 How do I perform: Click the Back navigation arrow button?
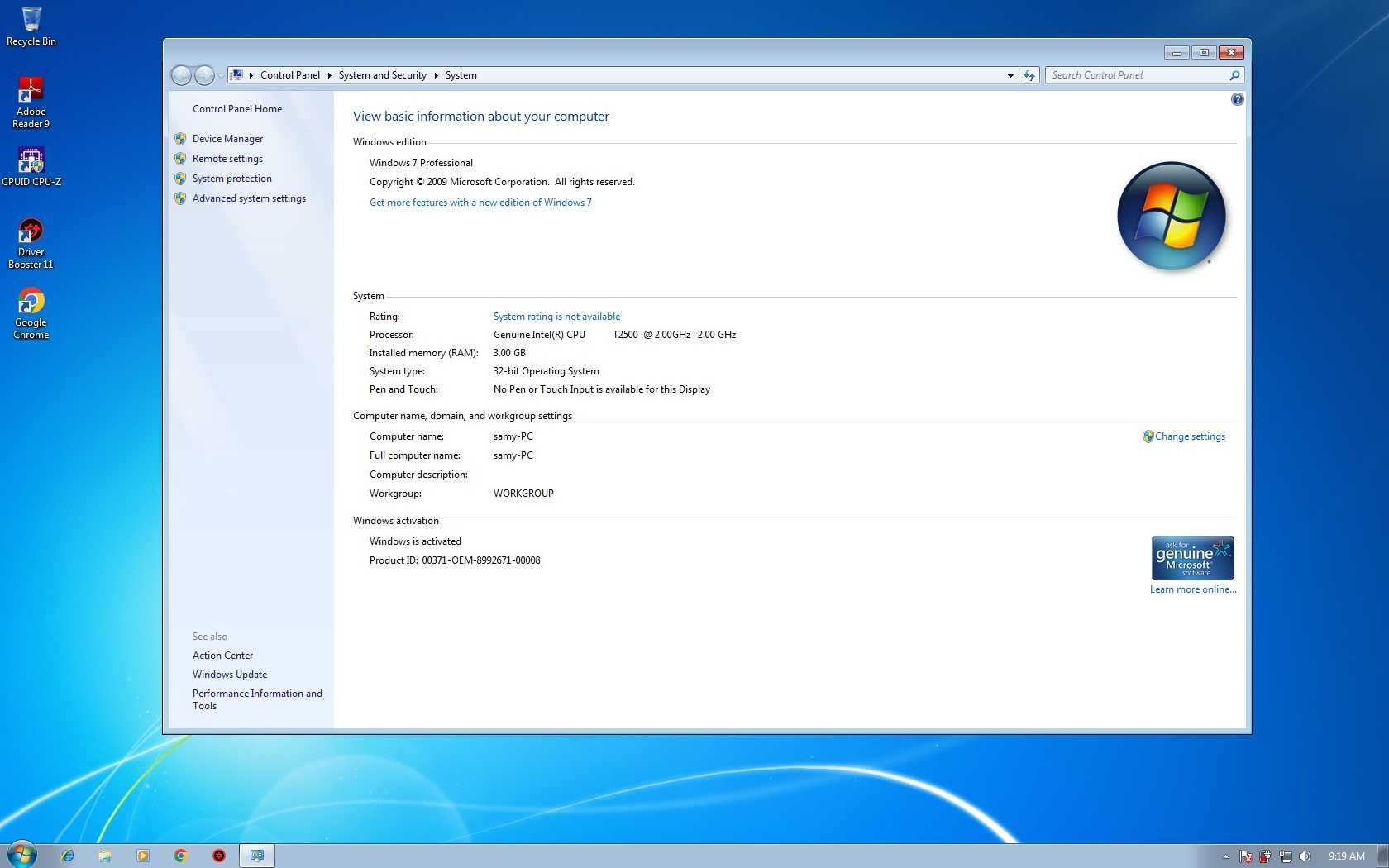pyautogui.click(x=181, y=75)
